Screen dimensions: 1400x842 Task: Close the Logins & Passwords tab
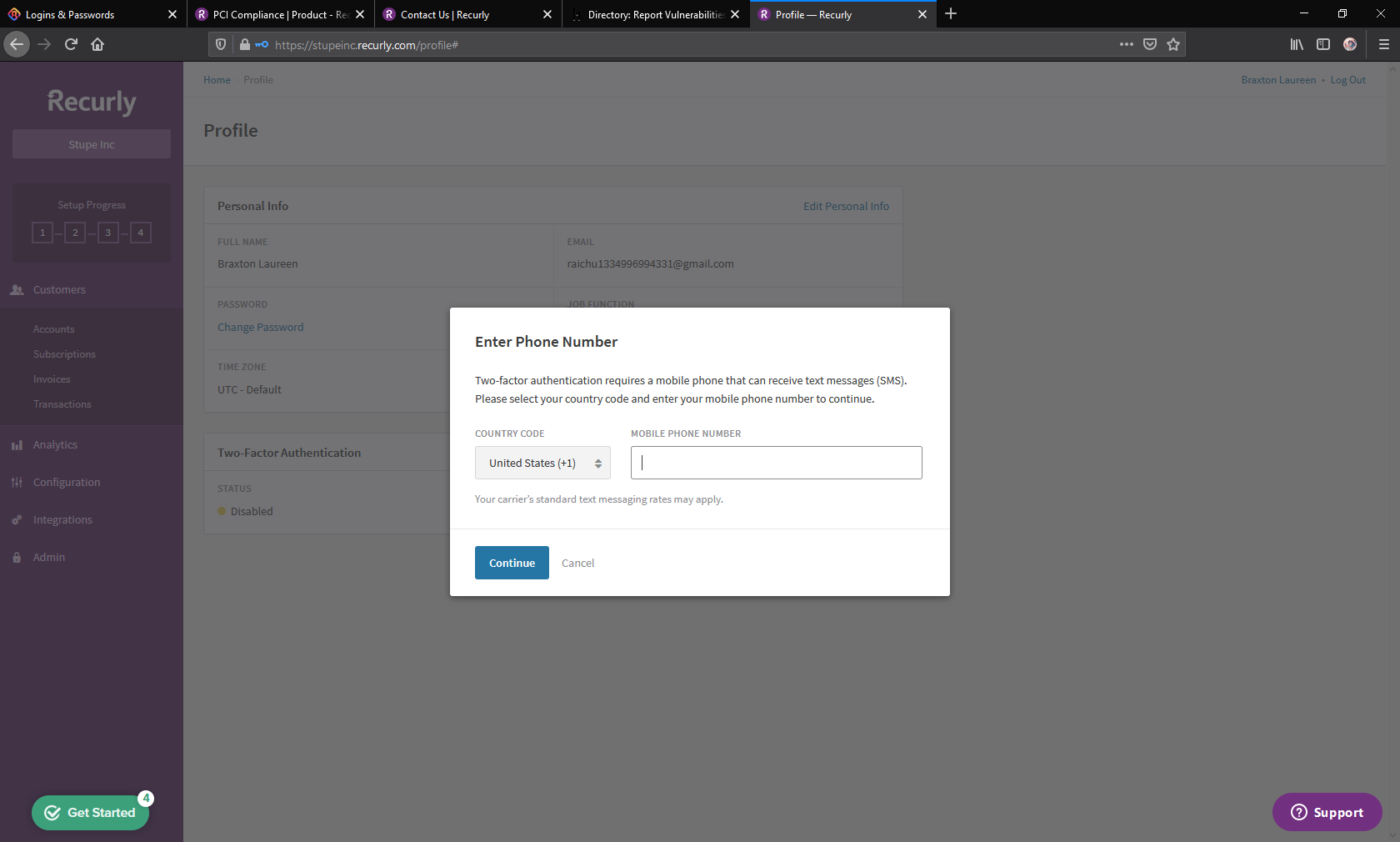(x=172, y=14)
